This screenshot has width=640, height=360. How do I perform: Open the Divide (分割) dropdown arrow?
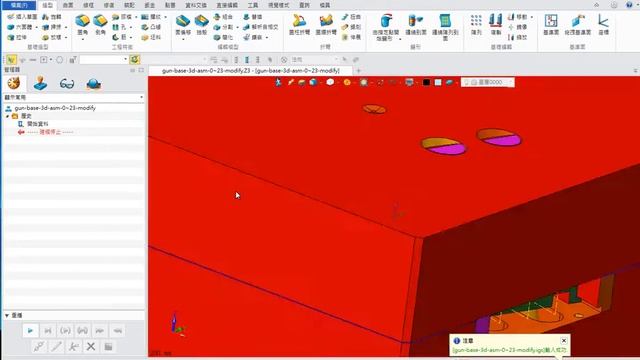(x=237, y=27)
